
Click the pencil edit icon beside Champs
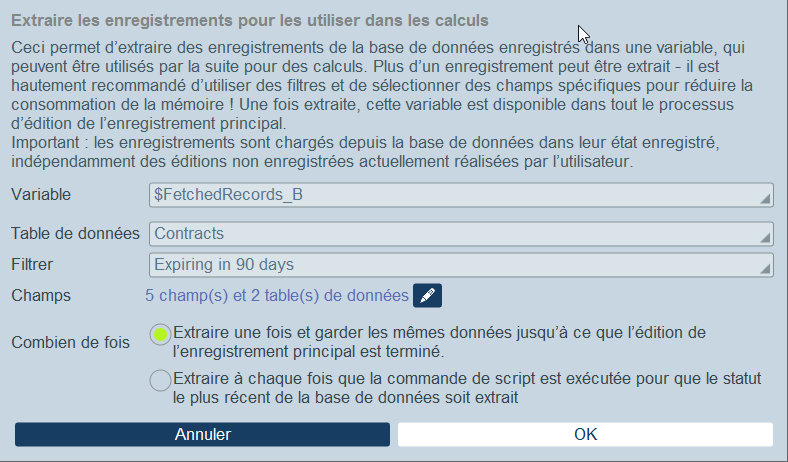[x=427, y=296]
